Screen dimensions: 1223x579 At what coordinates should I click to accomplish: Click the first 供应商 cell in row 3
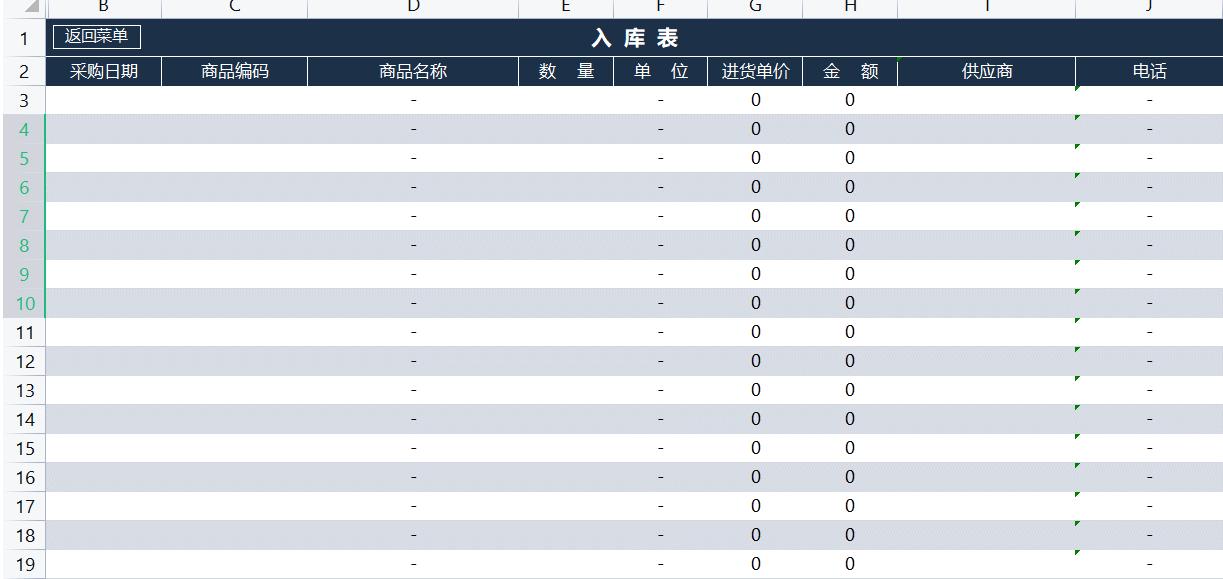pos(986,99)
